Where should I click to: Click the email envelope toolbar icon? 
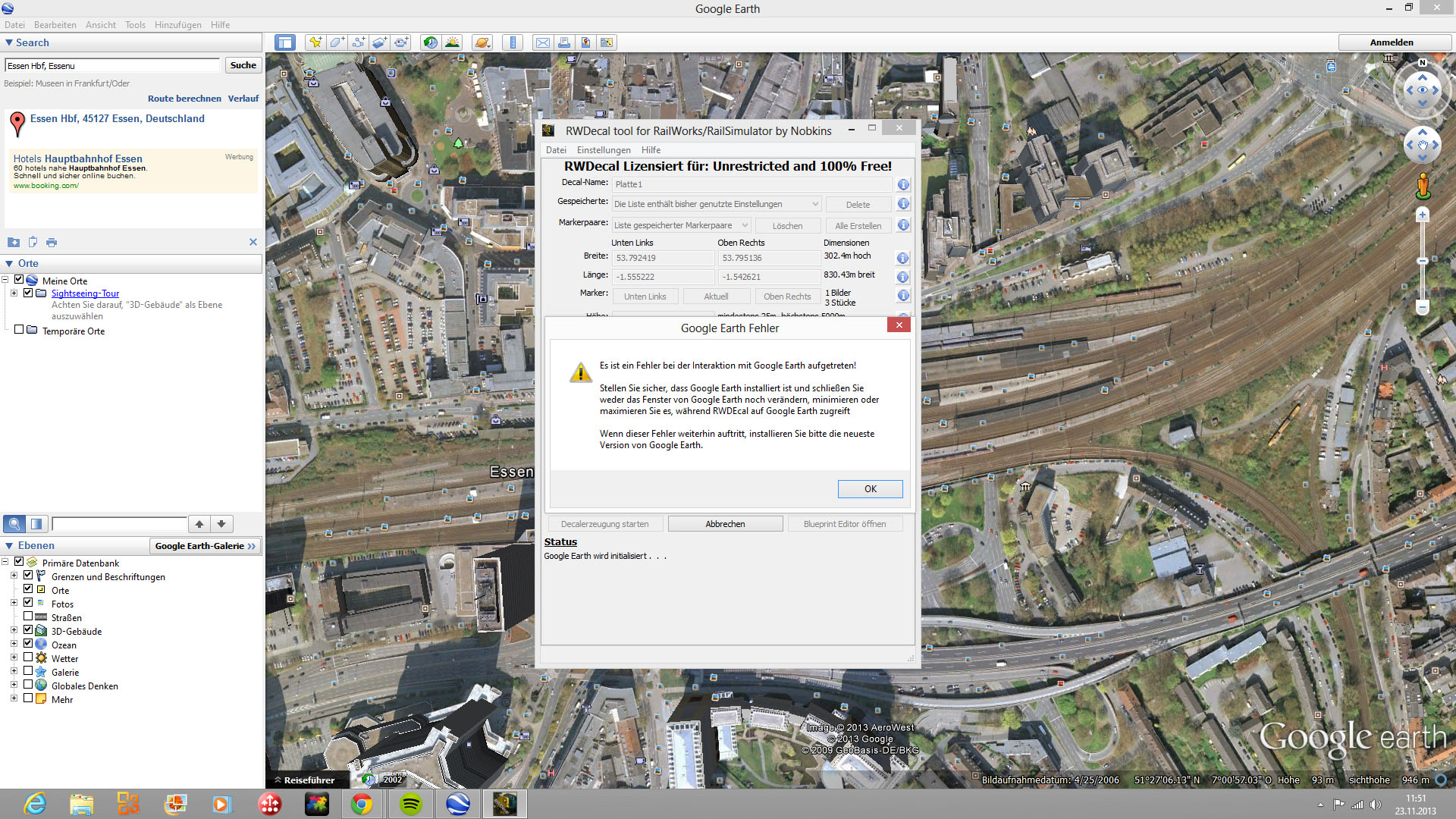(x=543, y=42)
